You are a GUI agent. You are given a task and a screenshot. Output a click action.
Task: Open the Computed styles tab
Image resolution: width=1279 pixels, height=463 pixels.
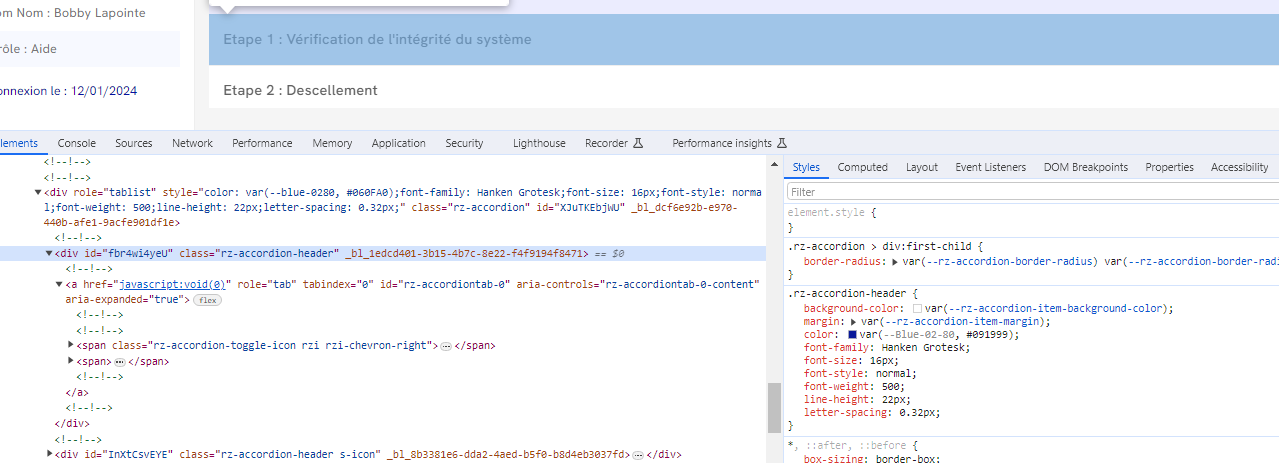(x=862, y=167)
